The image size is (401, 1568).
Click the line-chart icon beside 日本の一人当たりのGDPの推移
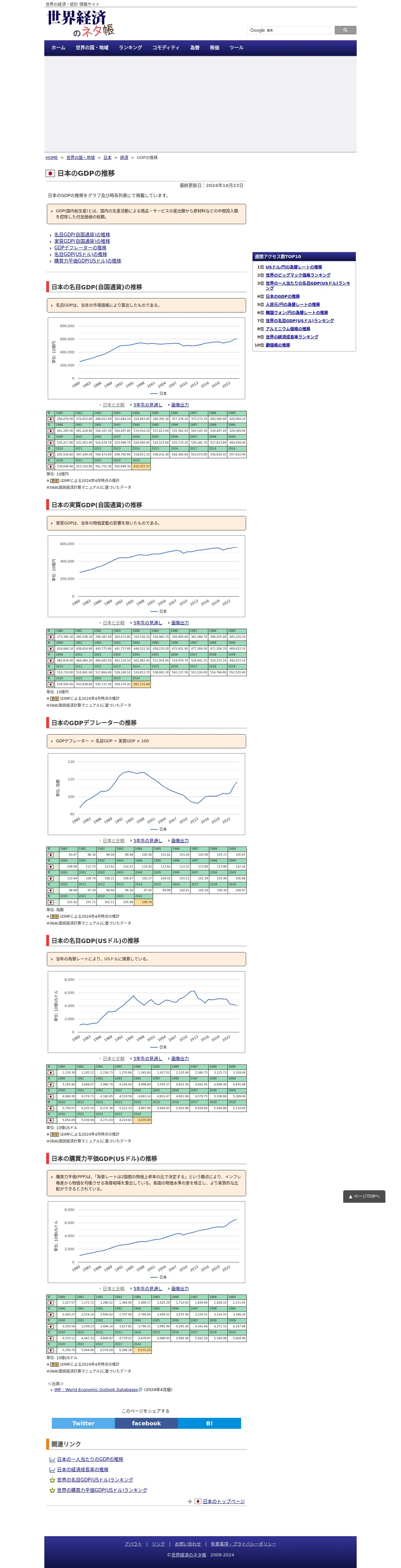(52, 1459)
